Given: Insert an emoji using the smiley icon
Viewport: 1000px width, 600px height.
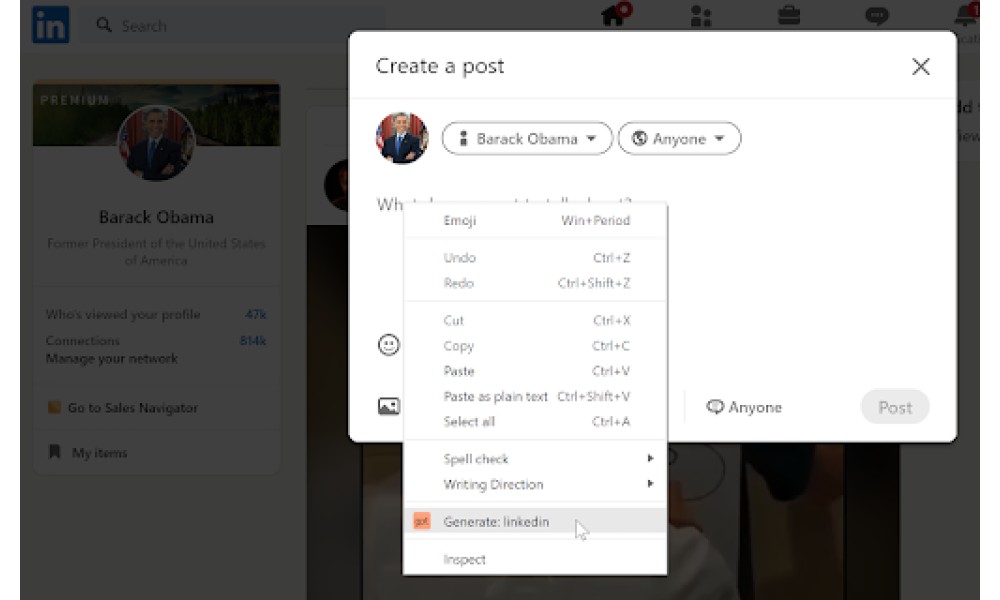Looking at the screenshot, I should (388, 345).
